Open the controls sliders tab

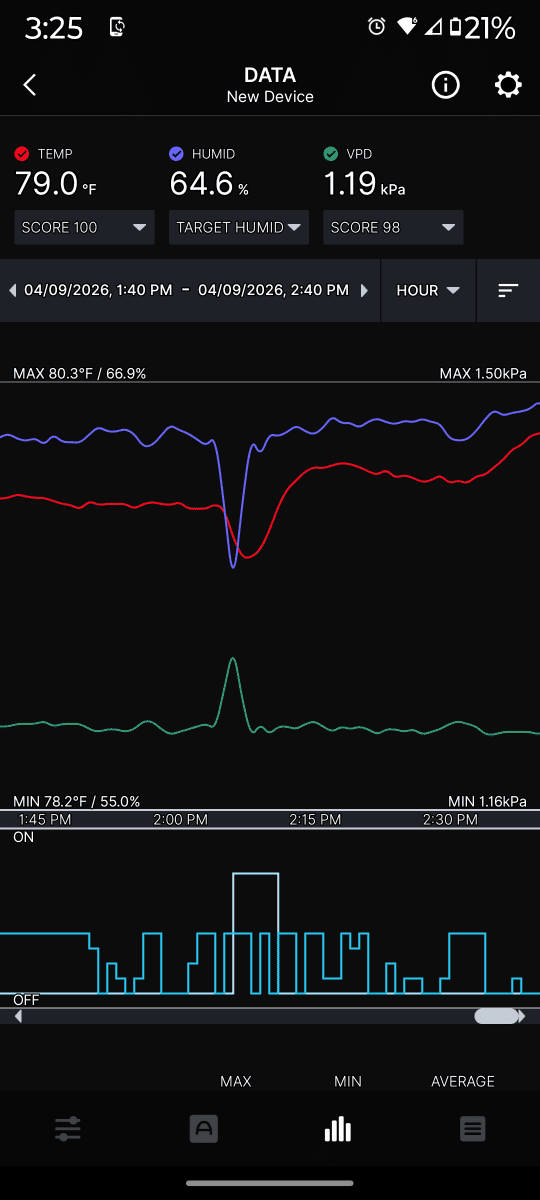(68, 1130)
